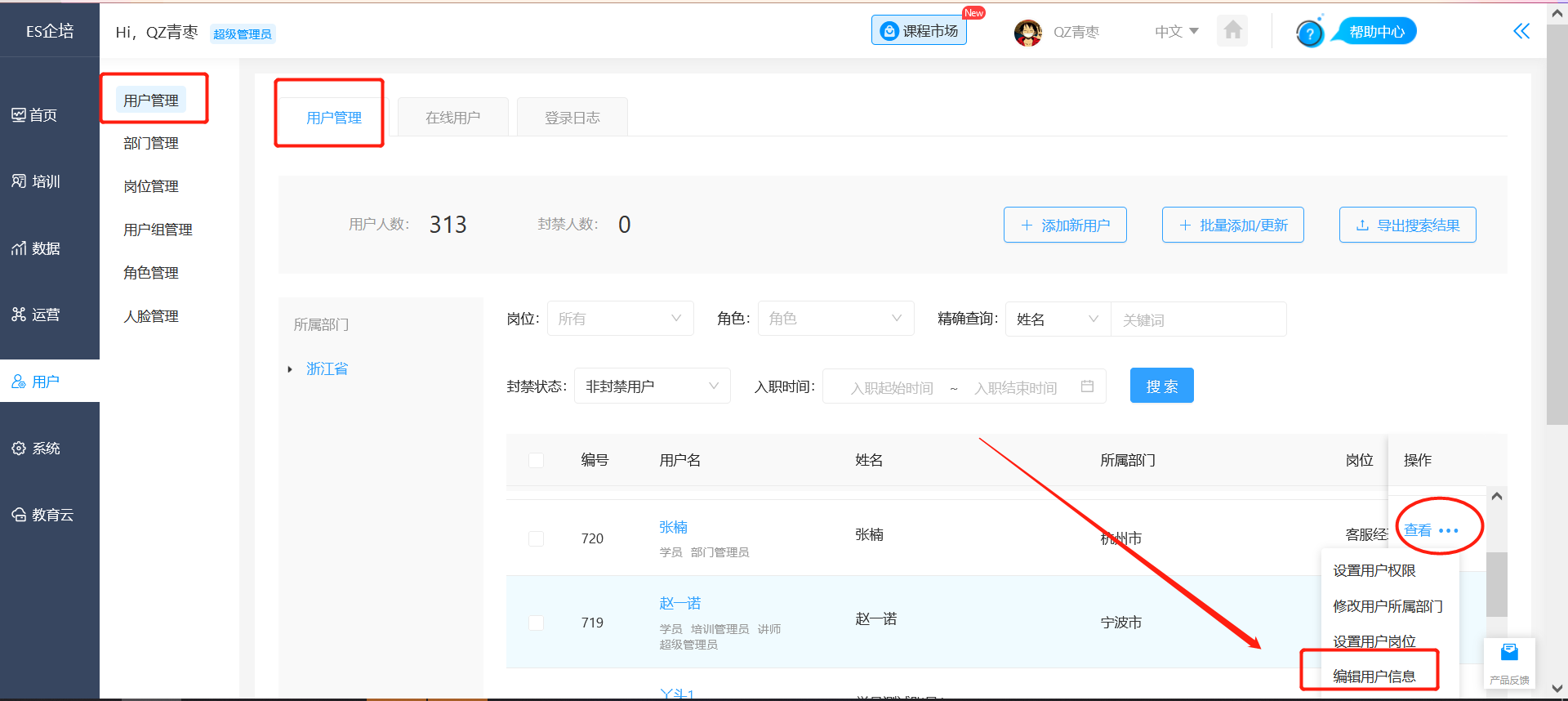The height and width of the screenshot is (701, 1568).
Task: Collapse the panel with double-arrow icon
Action: [x=1521, y=31]
